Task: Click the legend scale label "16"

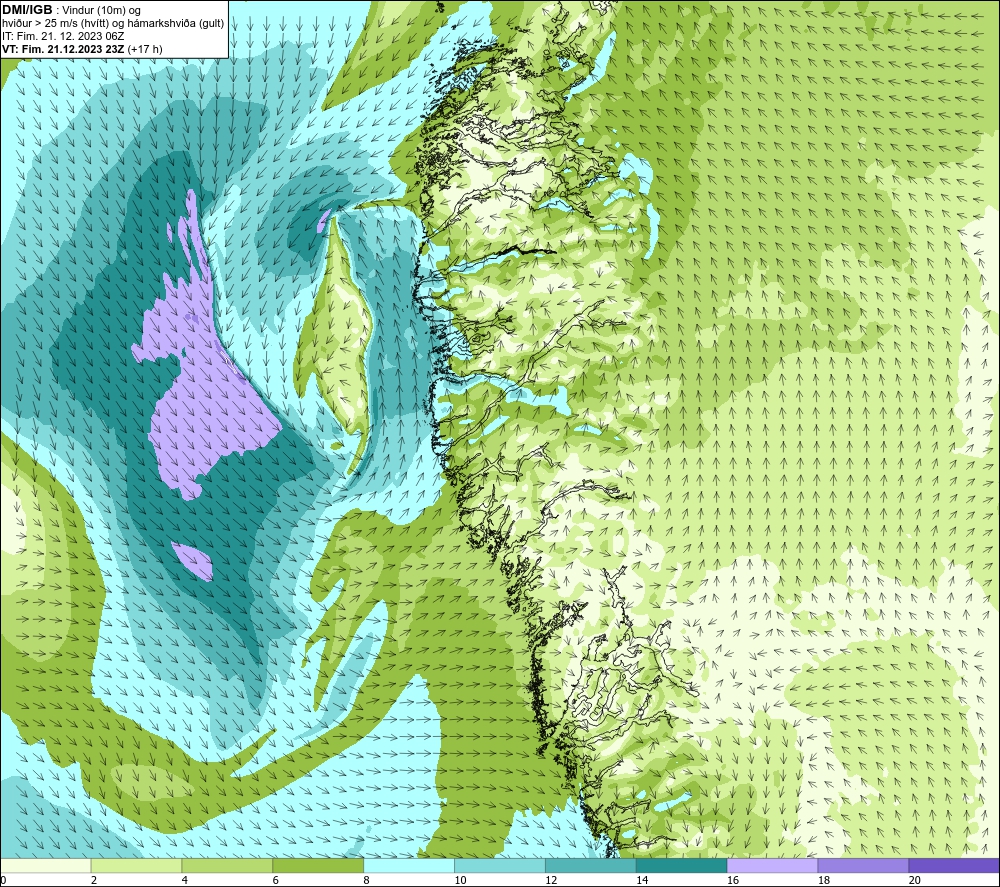Action: coord(733,881)
